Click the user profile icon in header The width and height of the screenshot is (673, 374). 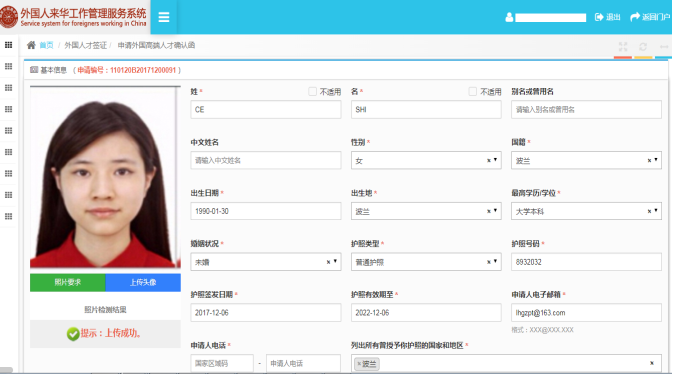click(x=509, y=18)
